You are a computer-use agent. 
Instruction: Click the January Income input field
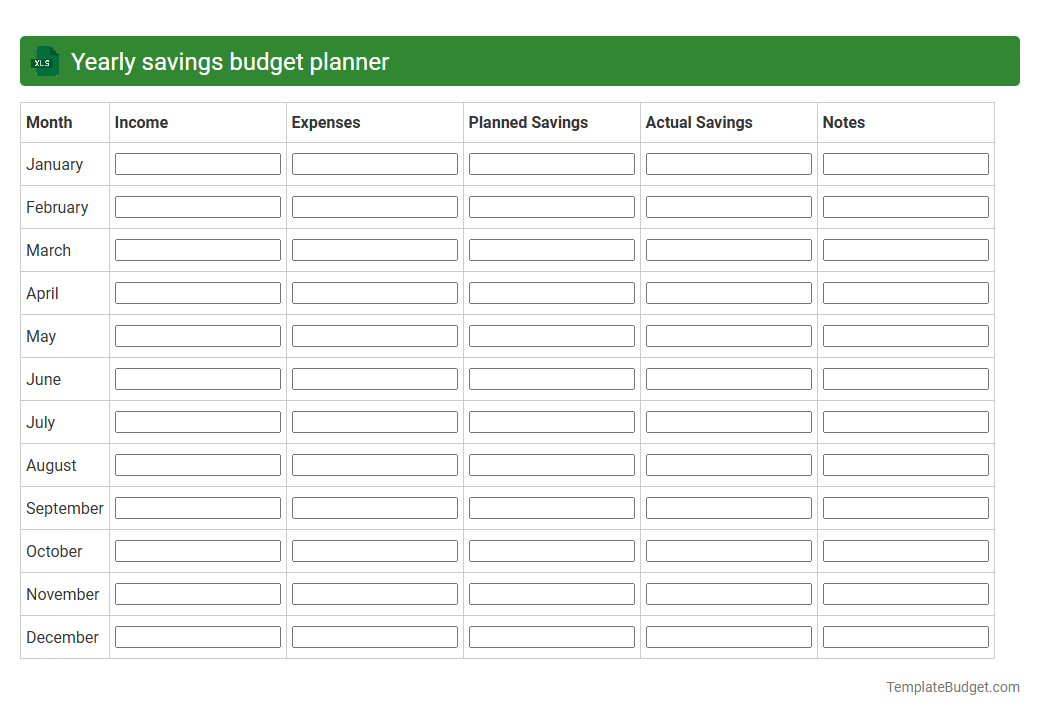[197, 163]
